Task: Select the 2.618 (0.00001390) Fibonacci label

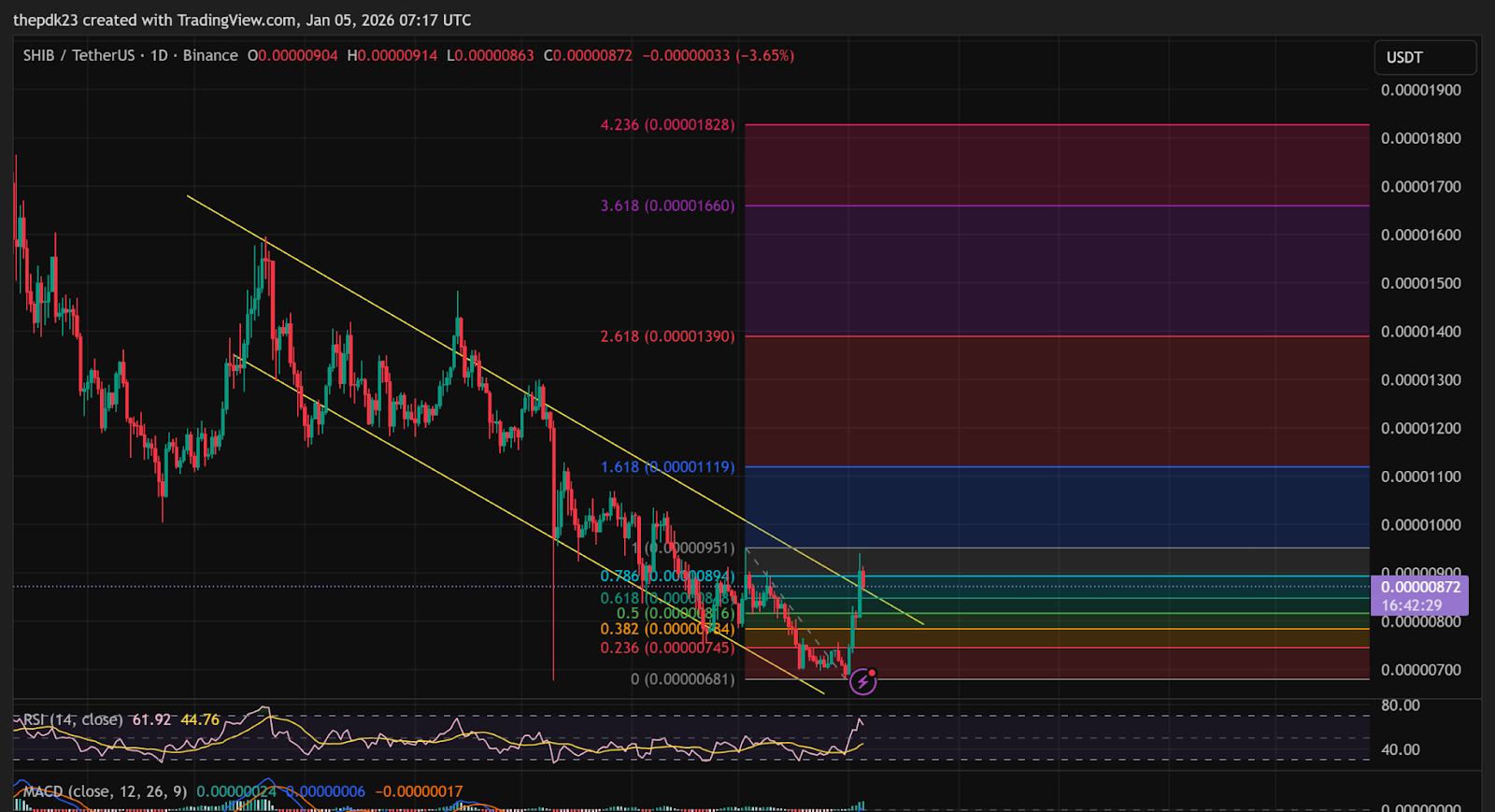Action: 667,336
